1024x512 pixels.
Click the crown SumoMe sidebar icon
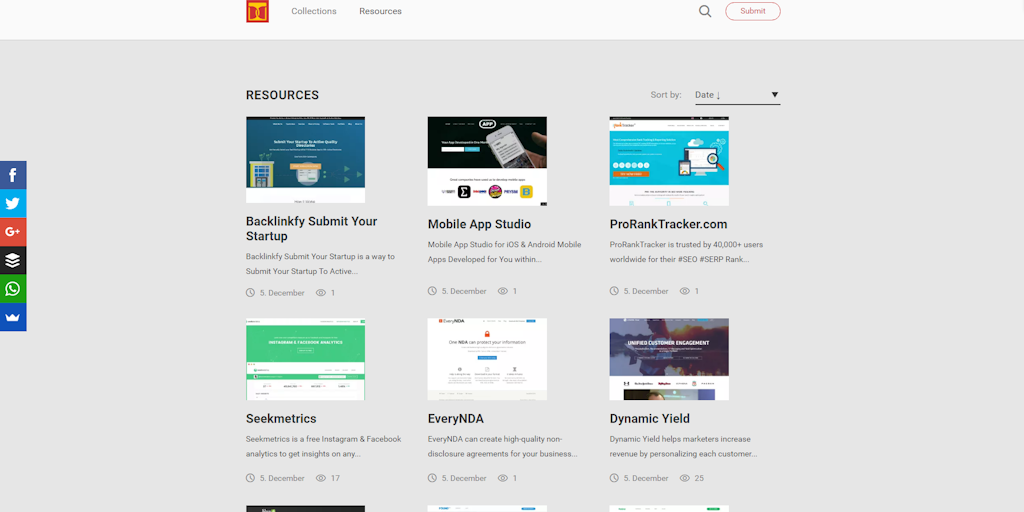pos(13,317)
